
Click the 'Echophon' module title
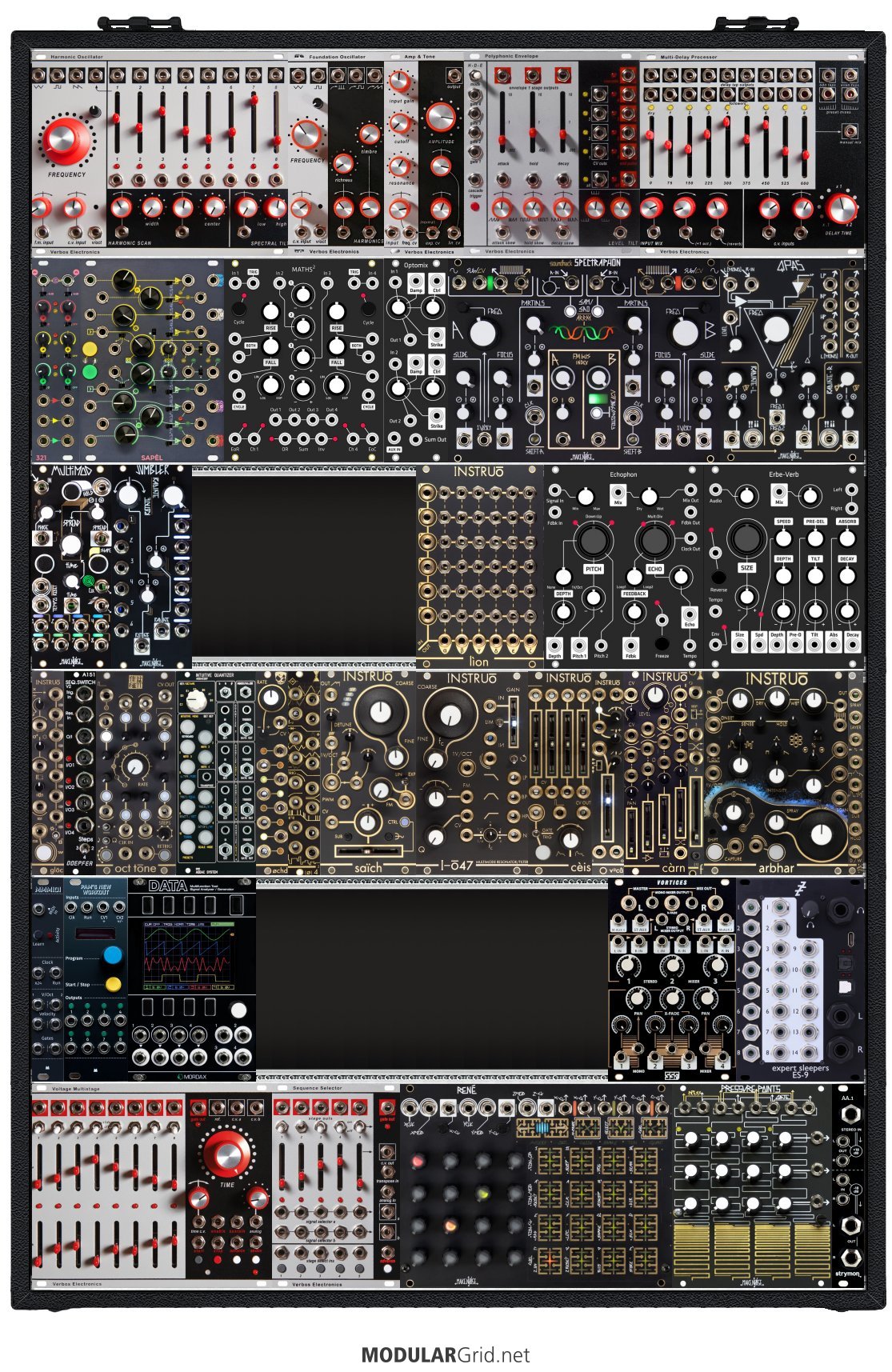(x=623, y=474)
